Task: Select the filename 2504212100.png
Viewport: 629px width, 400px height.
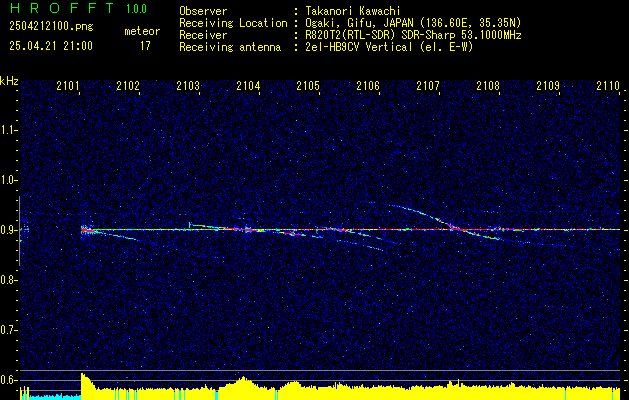Action: [x=51, y=26]
